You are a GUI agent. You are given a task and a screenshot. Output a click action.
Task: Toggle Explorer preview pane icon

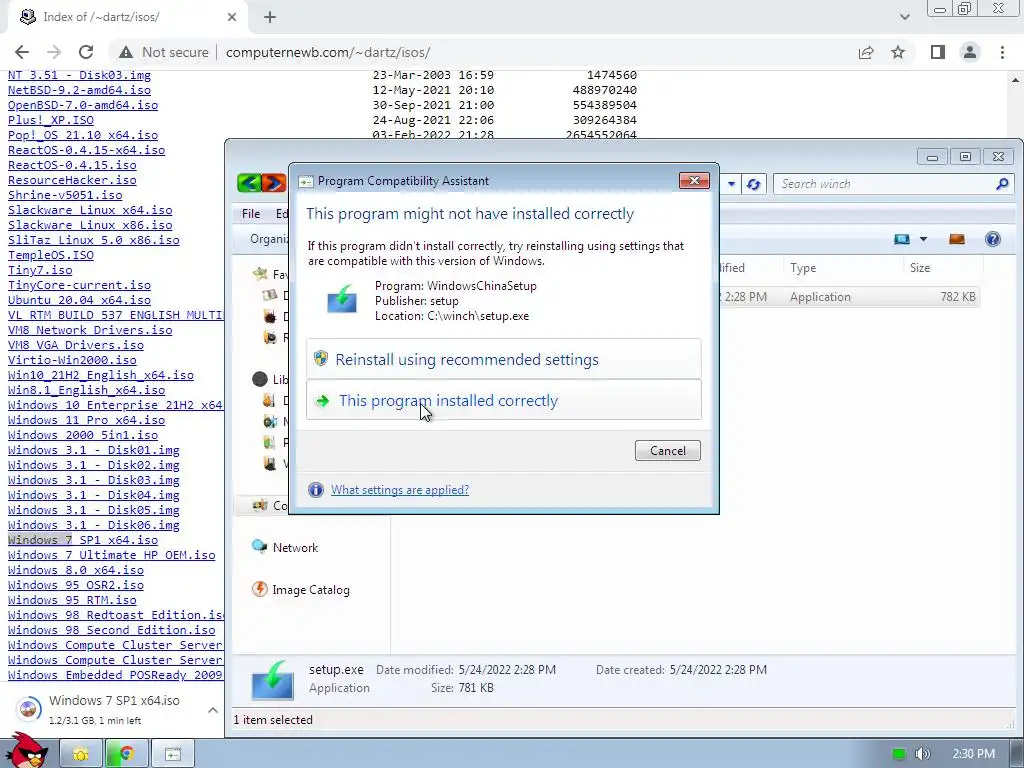pos(957,239)
